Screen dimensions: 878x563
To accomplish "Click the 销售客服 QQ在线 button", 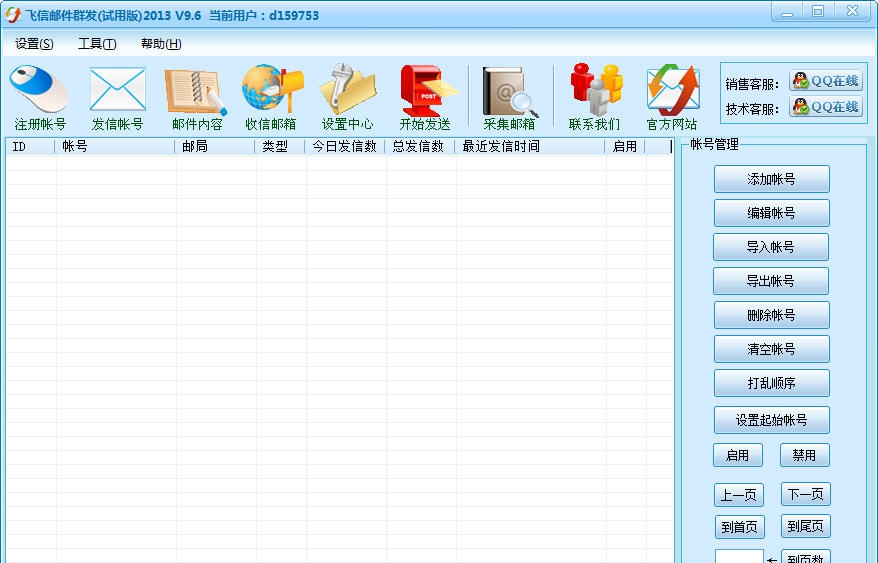I will pos(826,81).
